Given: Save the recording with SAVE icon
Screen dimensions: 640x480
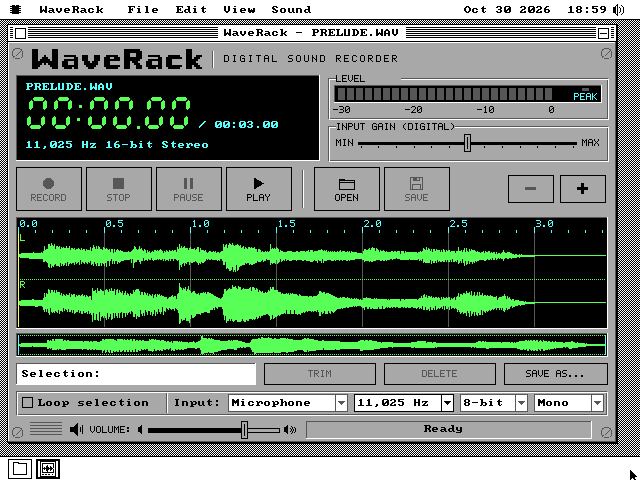Looking at the screenshot, I should click(417, 189).
